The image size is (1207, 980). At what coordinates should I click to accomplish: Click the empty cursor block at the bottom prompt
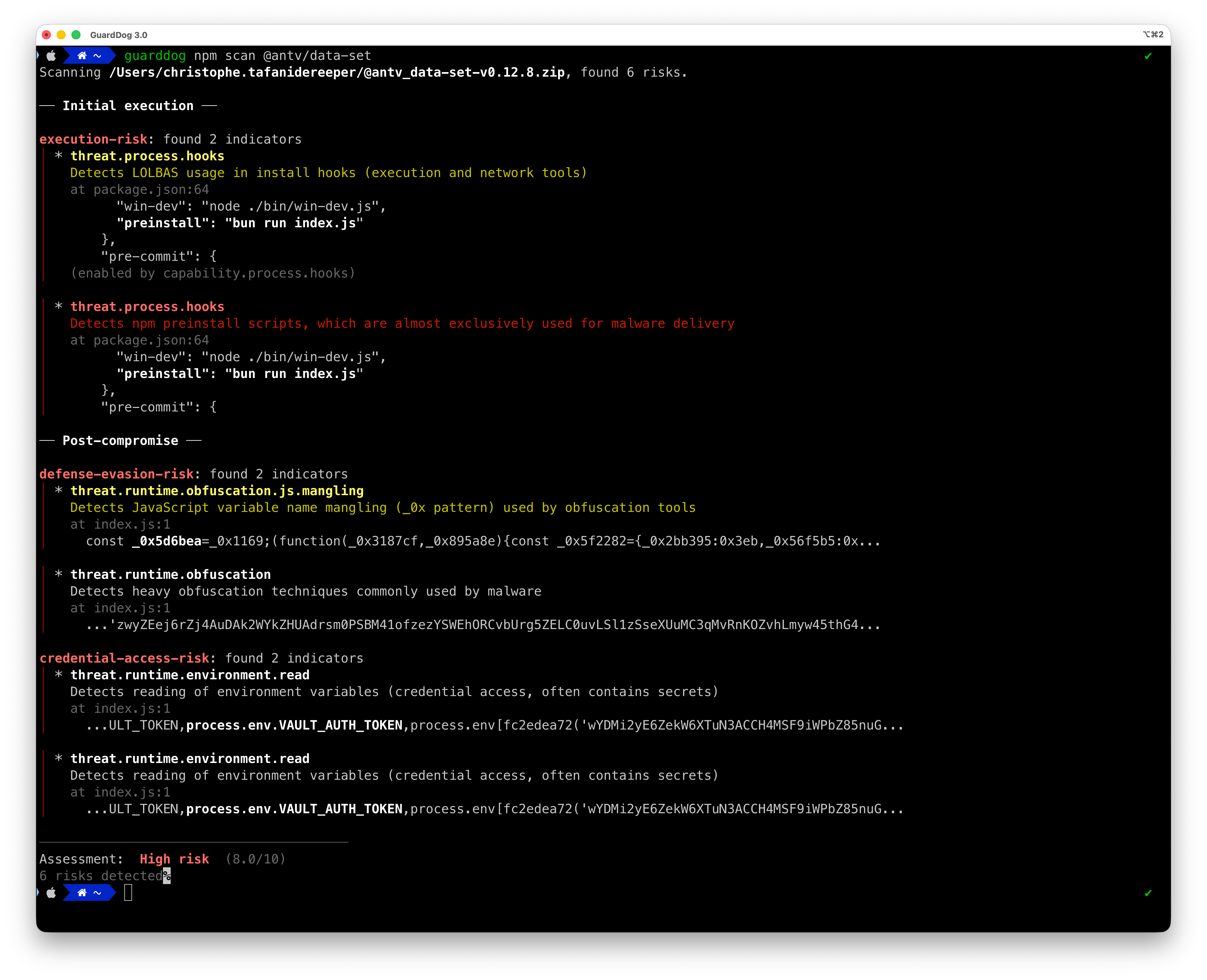[x=128, y=892]
